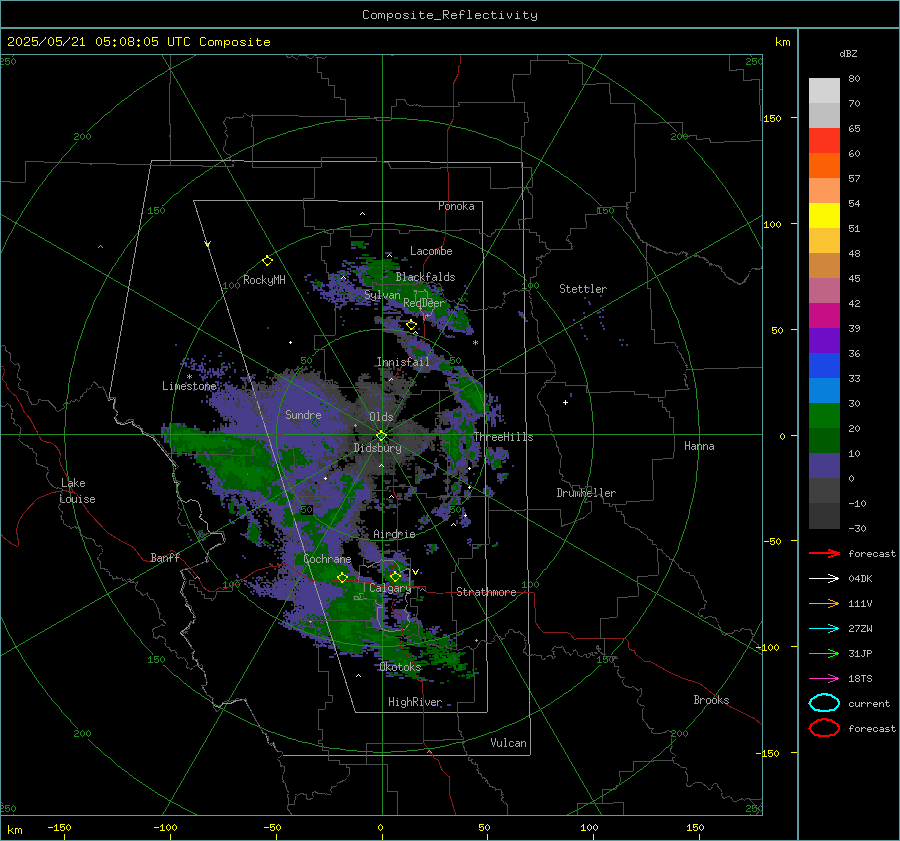Pick the 10 dBZ slate-purple swatch
900x841 pixels.
(x=824, y=466)
